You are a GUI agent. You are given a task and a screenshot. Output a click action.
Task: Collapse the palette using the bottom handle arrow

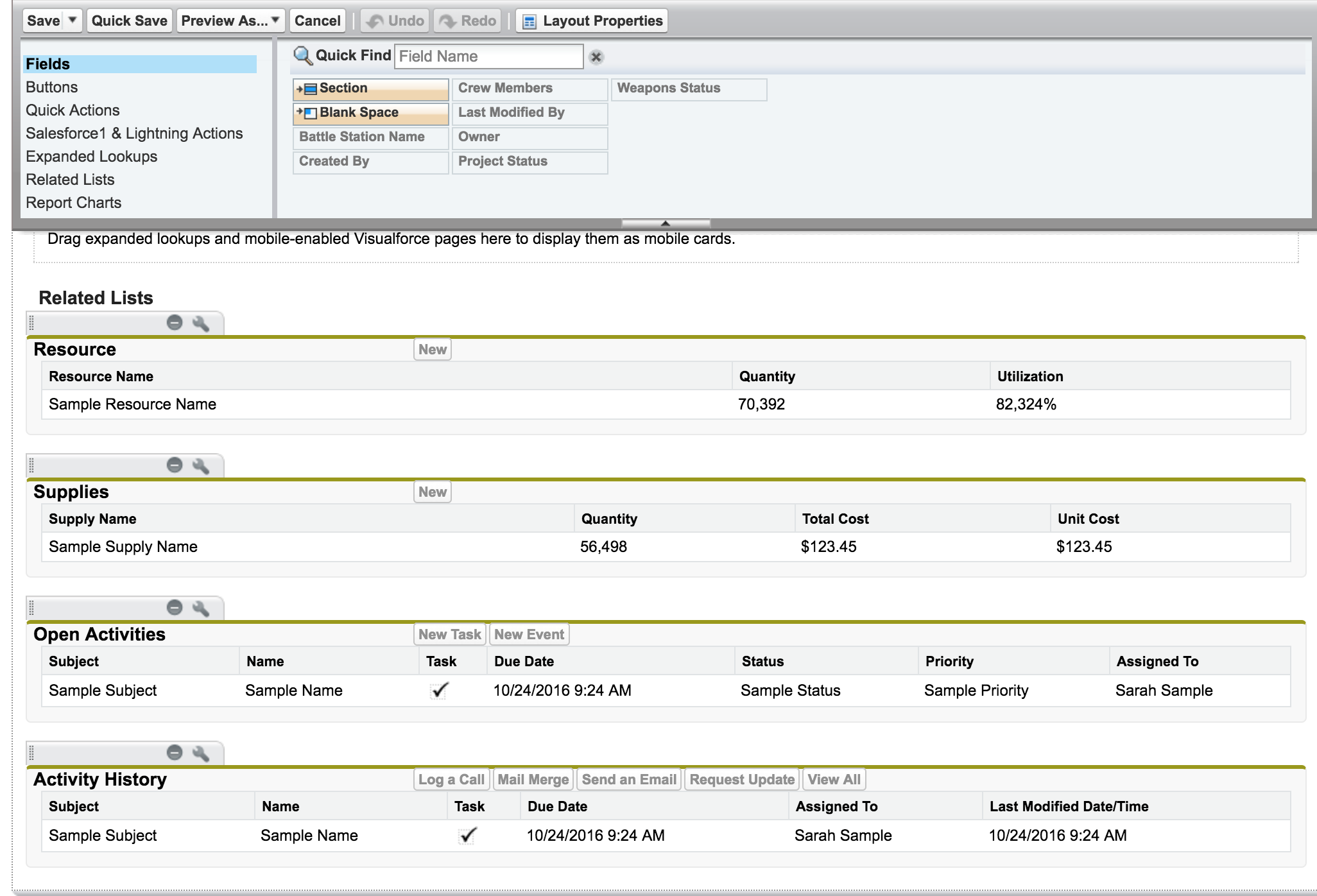tap(666, 223)
